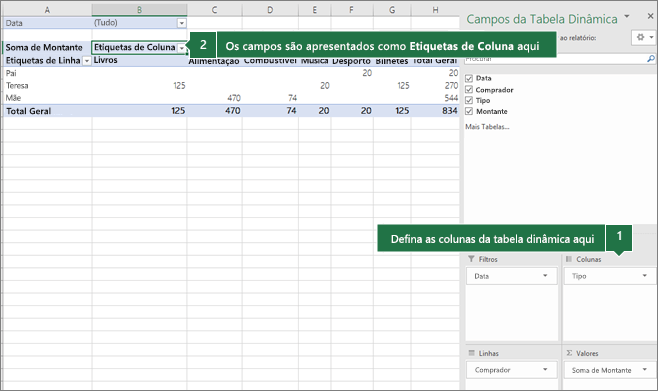Image resolution: width=658 pixels, height=391 pixels.
Task: Click Mãe's total value 544
Action: pos(451,98)
